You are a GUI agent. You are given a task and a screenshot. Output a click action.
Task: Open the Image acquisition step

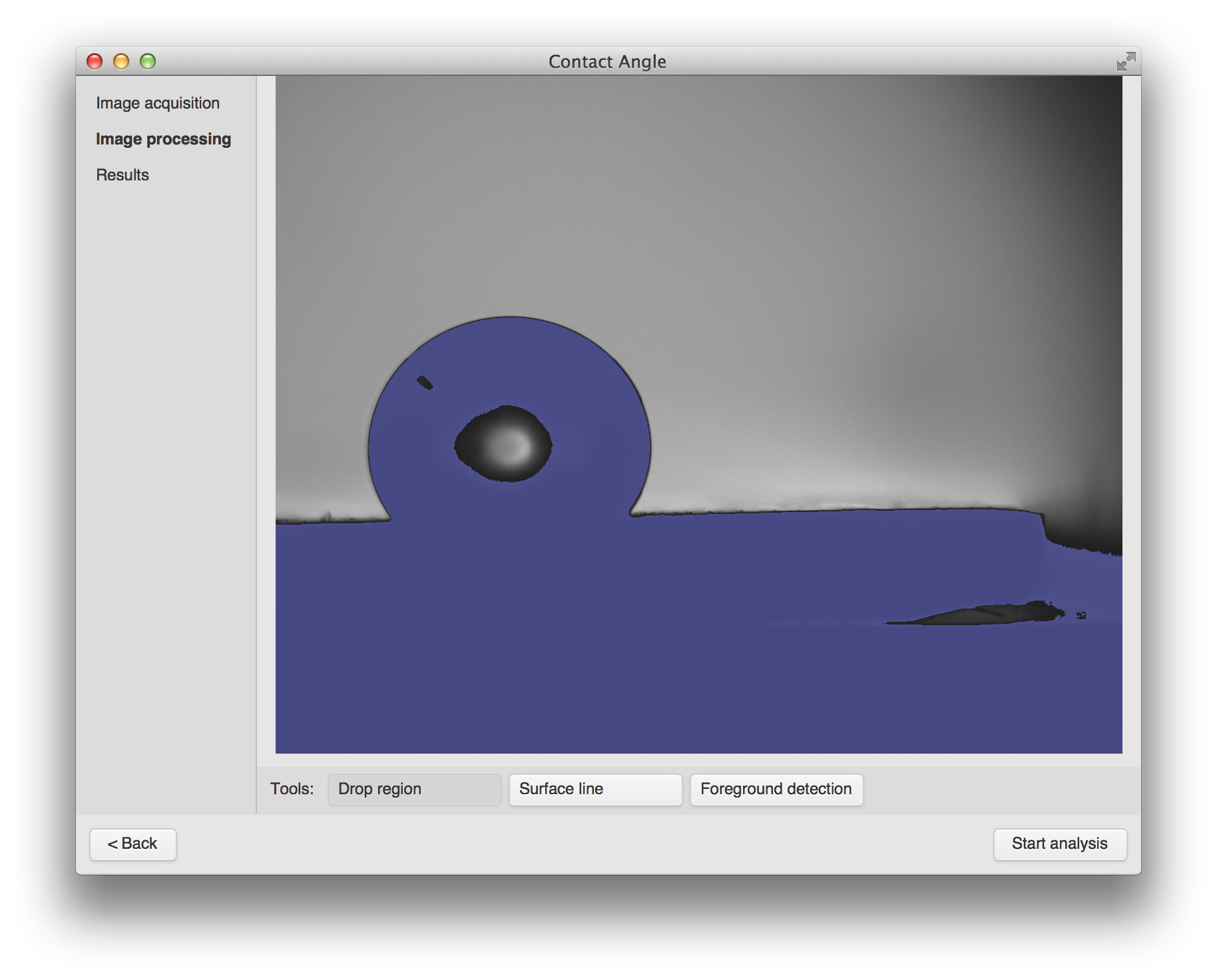(158, 103)
